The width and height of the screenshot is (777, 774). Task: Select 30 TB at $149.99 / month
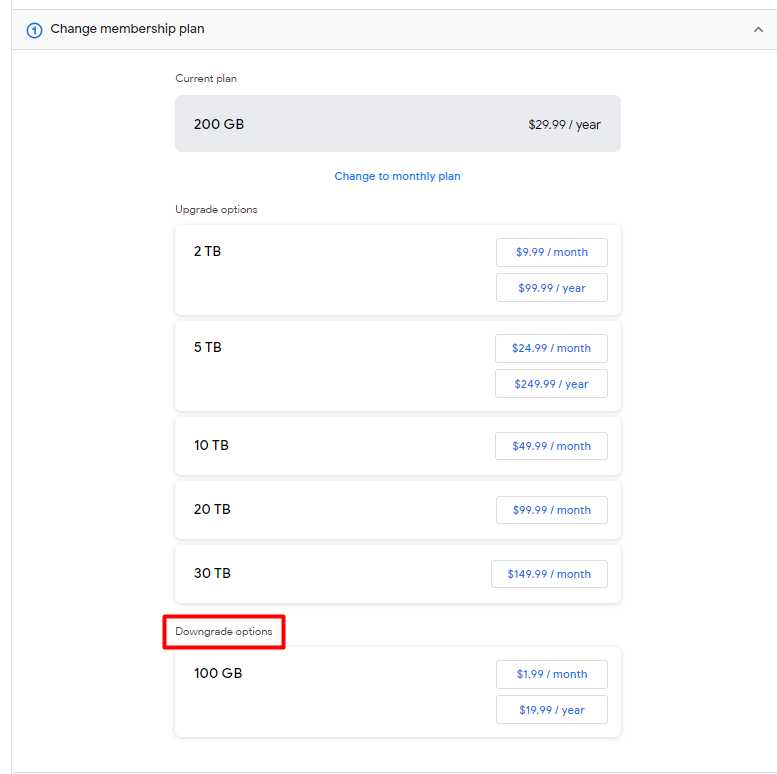tap(549, 574)
